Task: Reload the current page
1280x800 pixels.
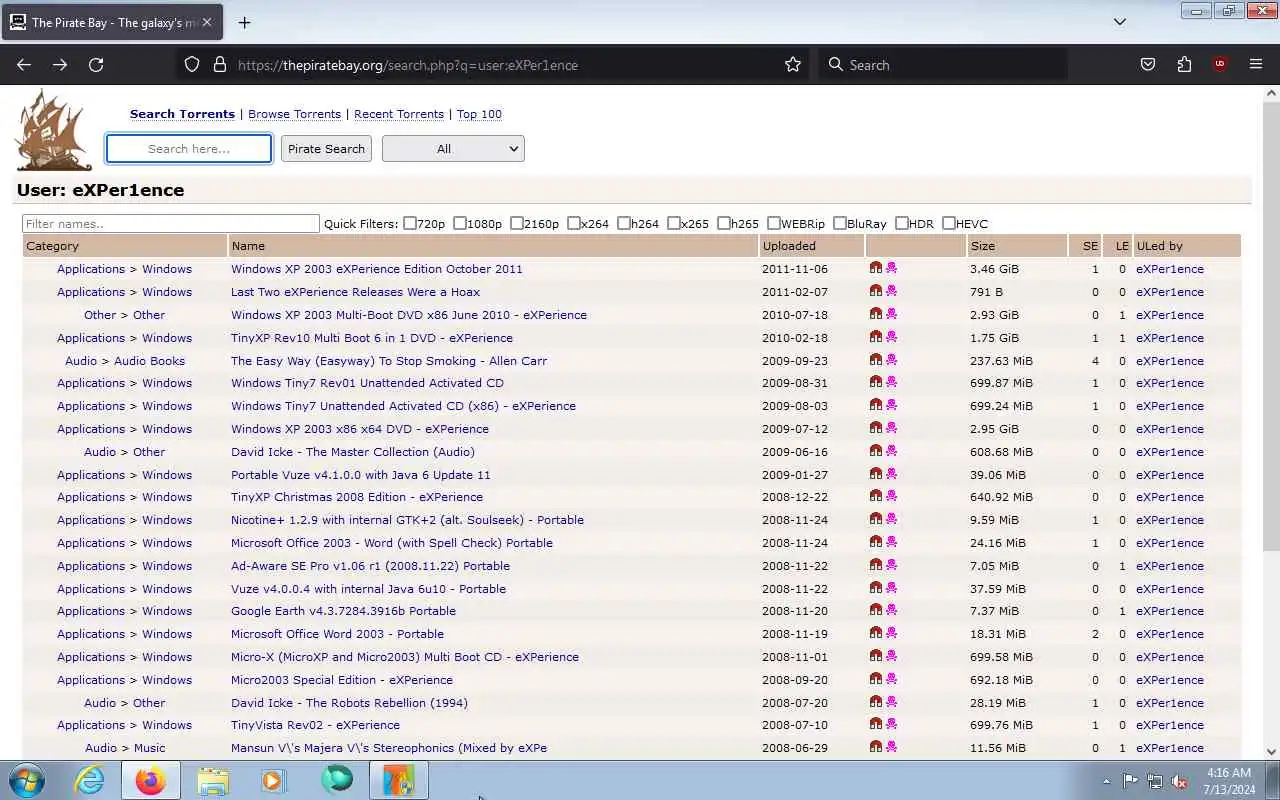Action: [96, 65]
